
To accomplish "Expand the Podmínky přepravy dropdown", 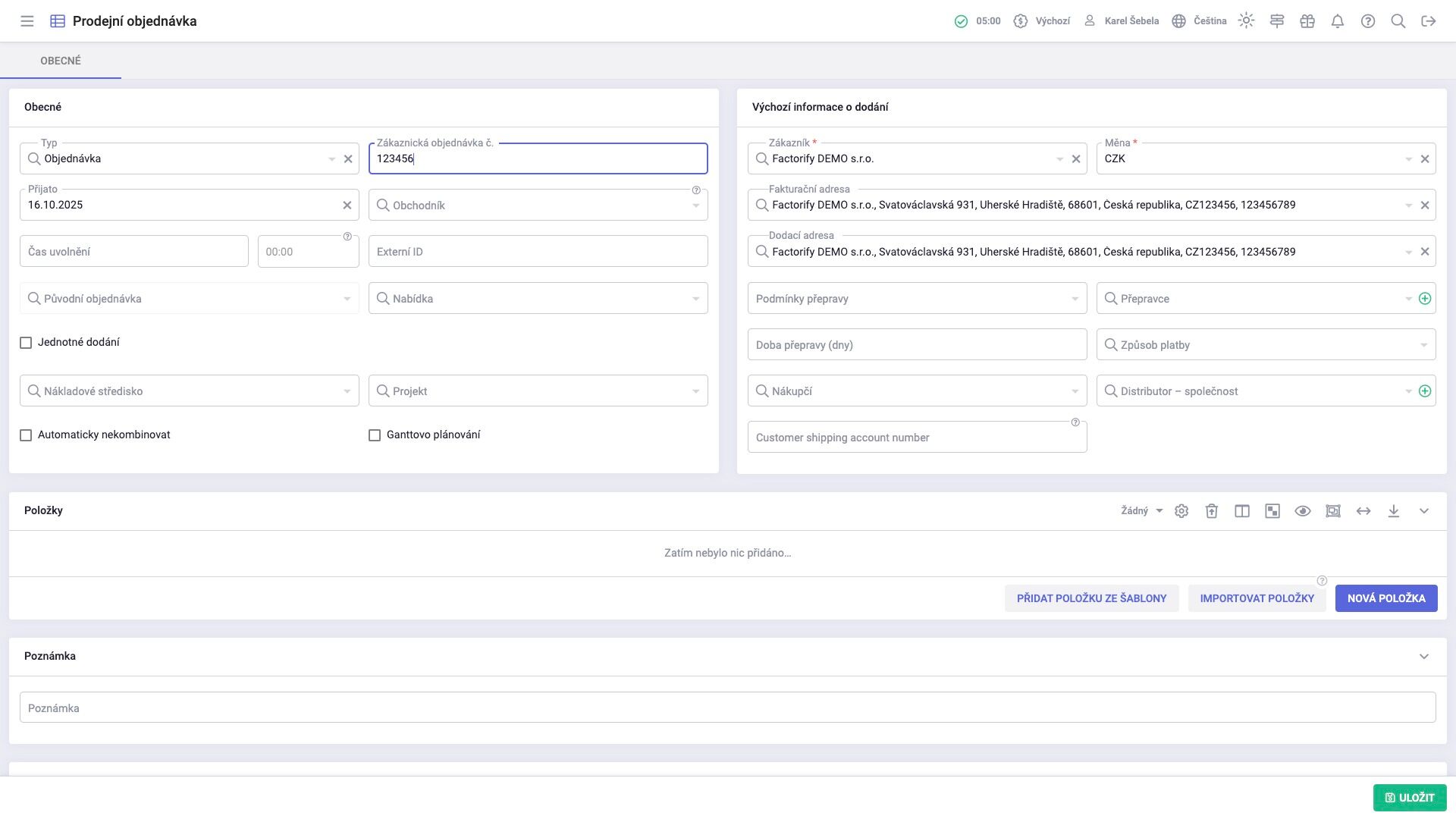I will pos(916,299).
